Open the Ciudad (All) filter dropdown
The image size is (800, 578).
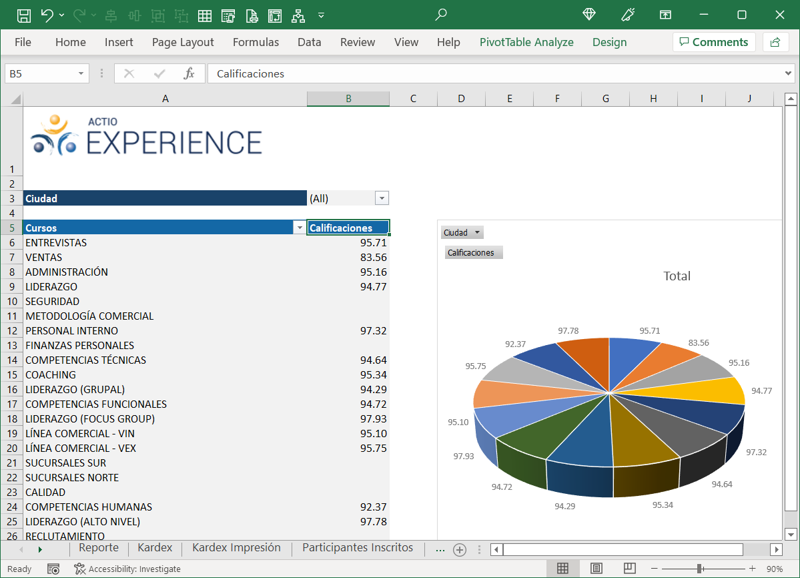click(x=381, y=199)
